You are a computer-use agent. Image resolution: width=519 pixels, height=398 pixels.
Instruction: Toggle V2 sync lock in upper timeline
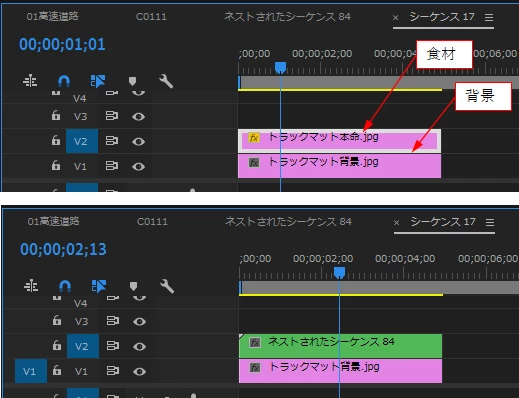(x=112, y=141)
